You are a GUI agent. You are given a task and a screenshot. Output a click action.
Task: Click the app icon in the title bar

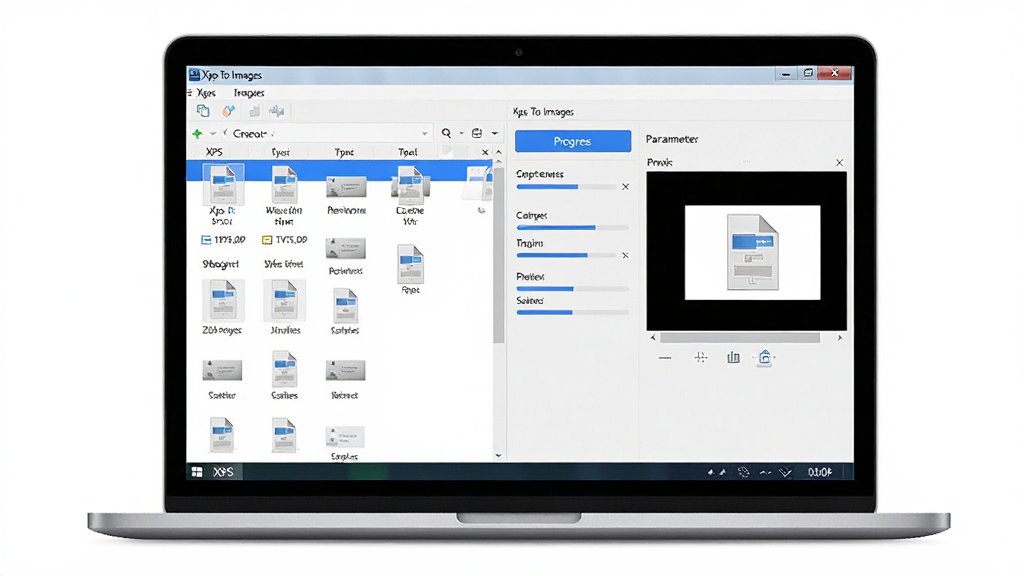point(194,74)
